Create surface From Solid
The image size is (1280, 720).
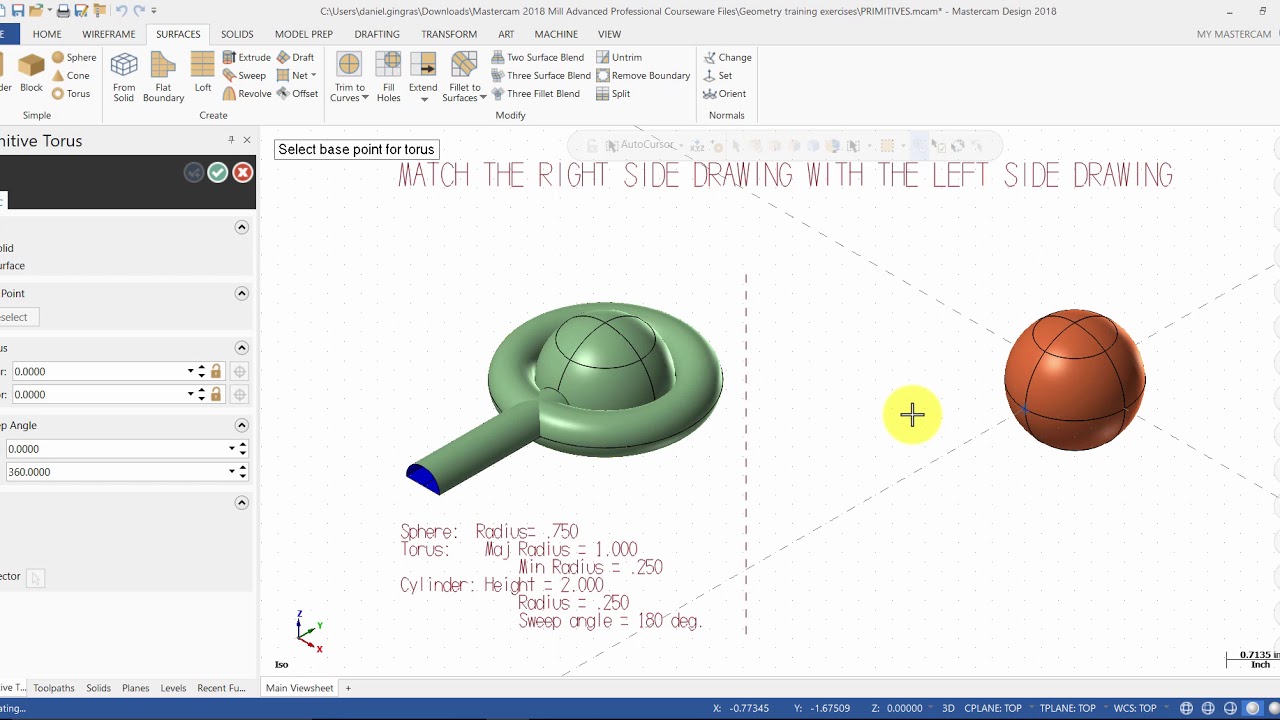click(x=124, y=77)
